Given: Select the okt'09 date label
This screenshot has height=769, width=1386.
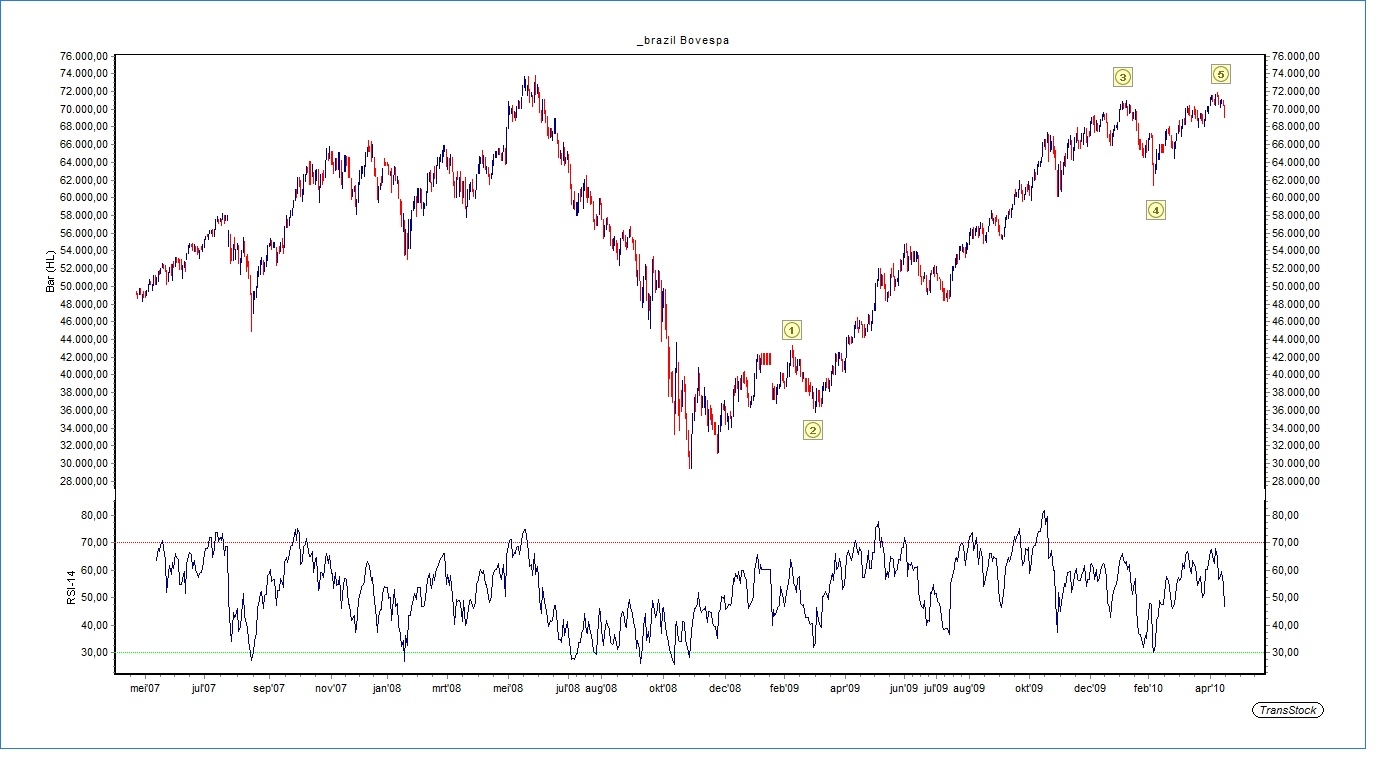Looking at the screenshot, I should [x=1029, y=688].
